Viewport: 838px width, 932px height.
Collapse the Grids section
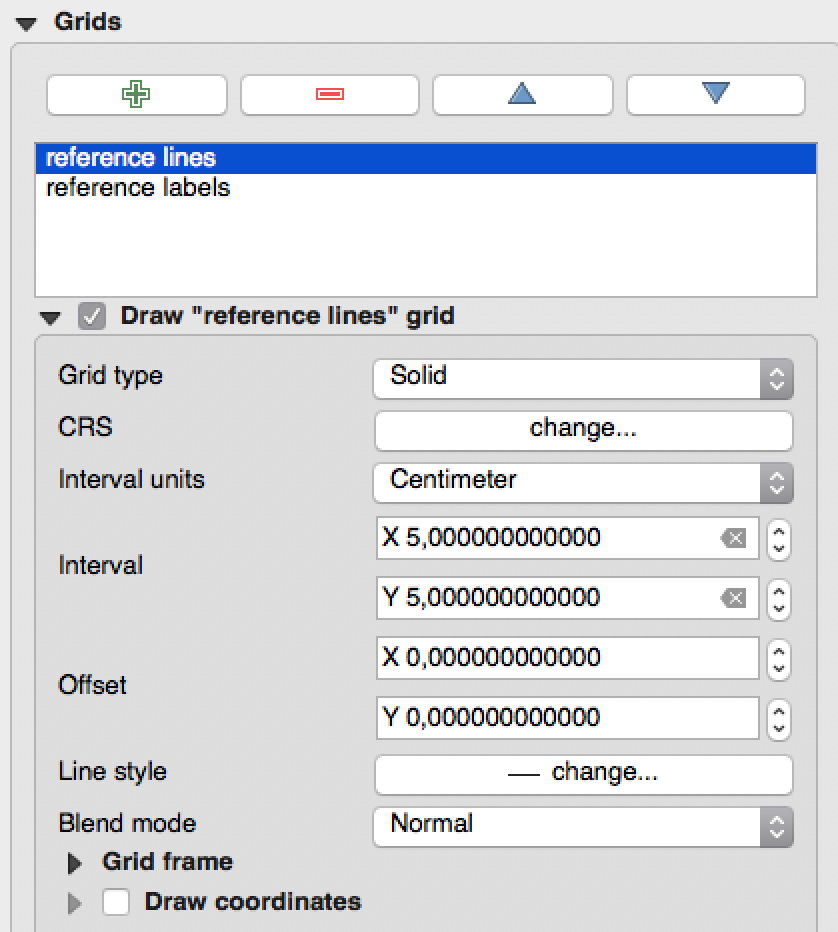point(25,23)
